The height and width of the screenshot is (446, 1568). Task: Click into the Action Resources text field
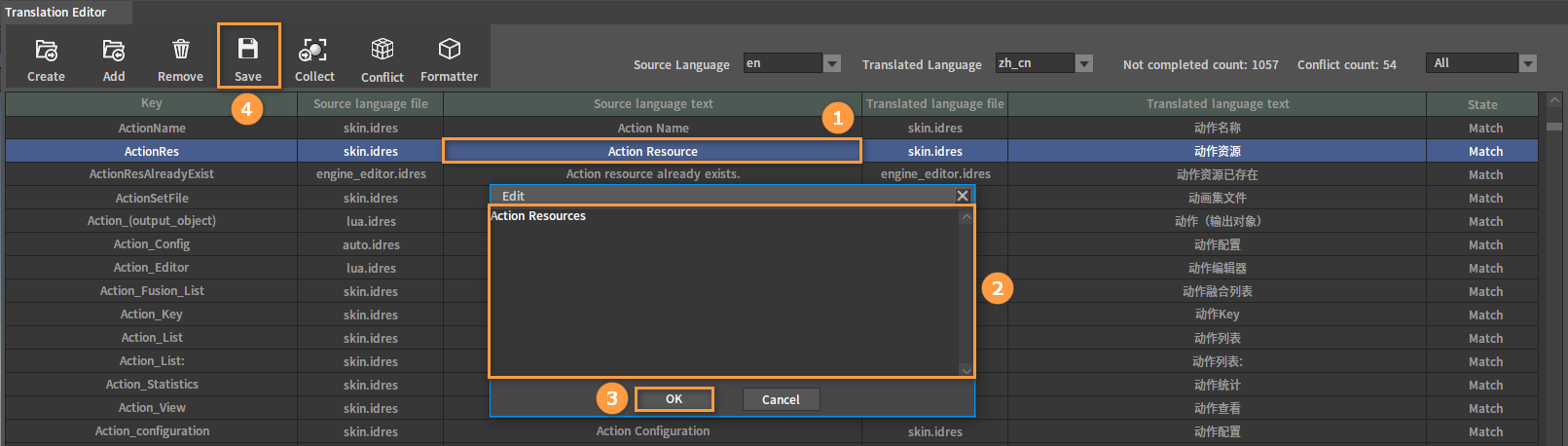(725, 291)
